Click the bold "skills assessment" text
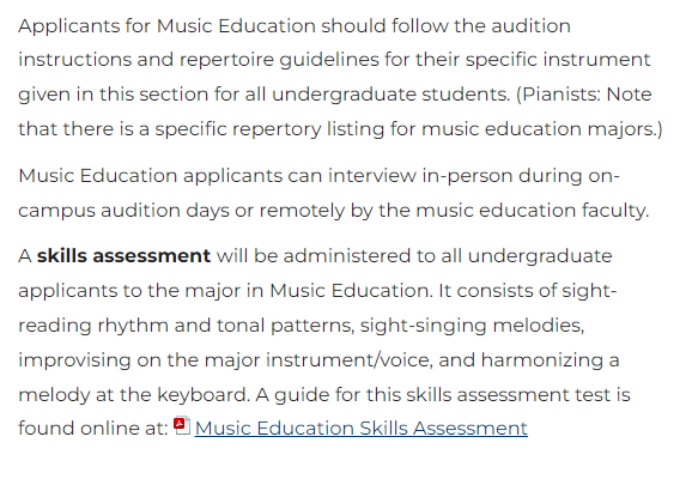This screenshot has width=693, height=479. click(123, 255)
